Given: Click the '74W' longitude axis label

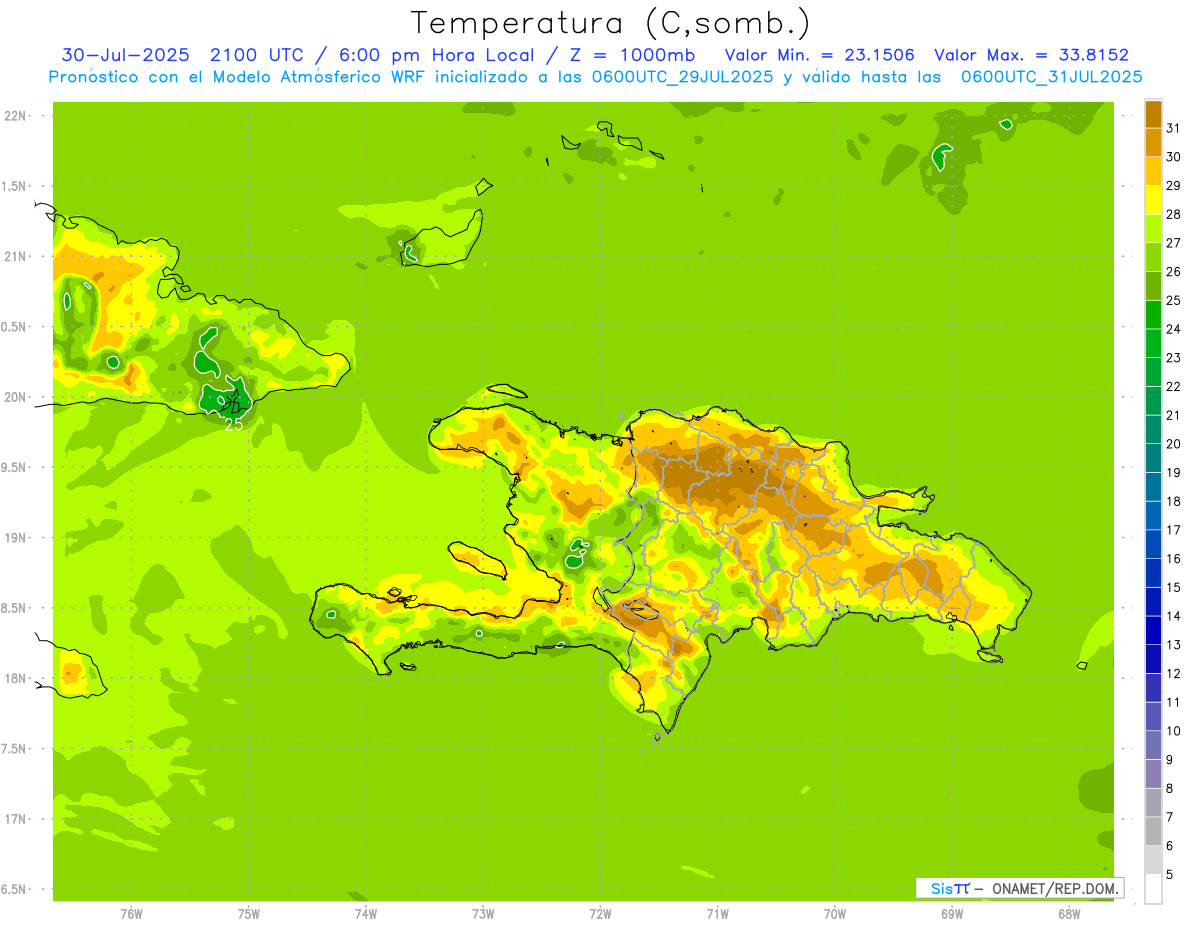Looking at the screenshot, I should 366,913.
